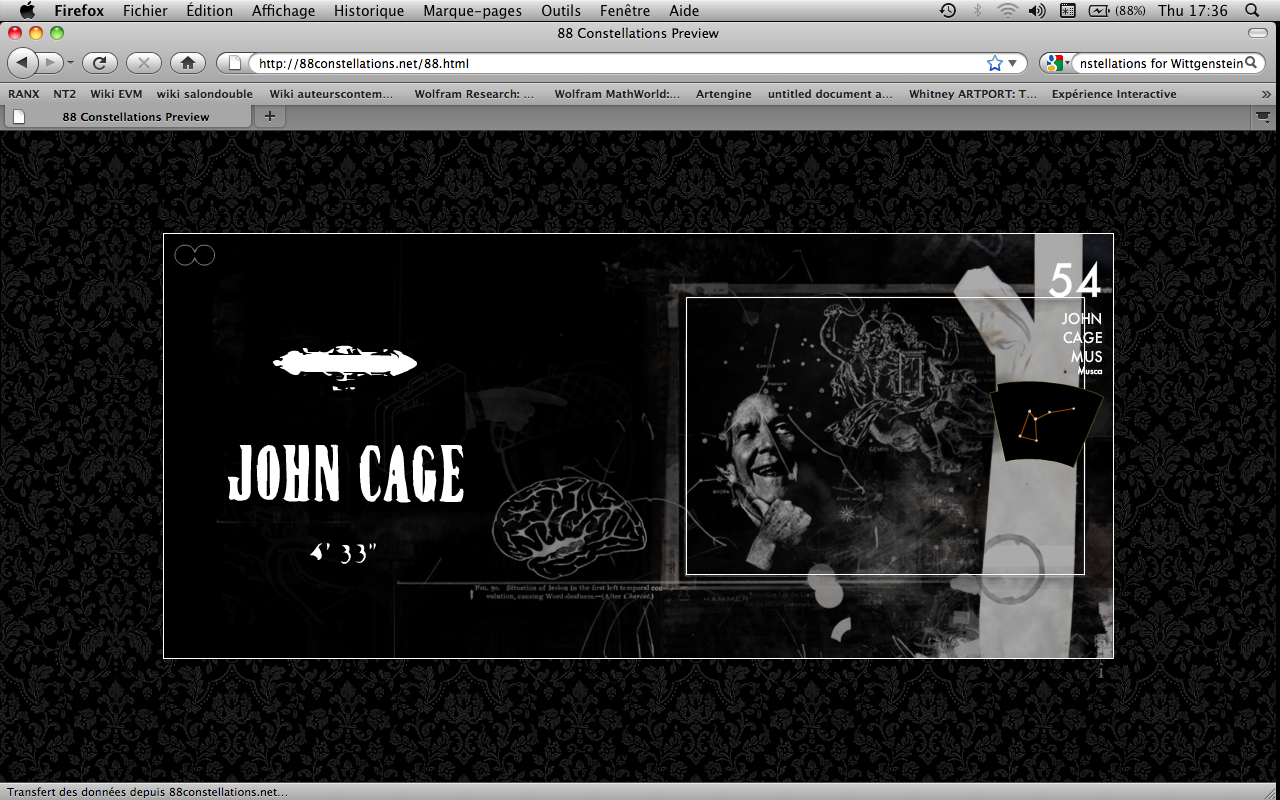Open the Édition menu
Image resolution: width=1280 pixels, height=800 pixels.
tap(209, 11)
